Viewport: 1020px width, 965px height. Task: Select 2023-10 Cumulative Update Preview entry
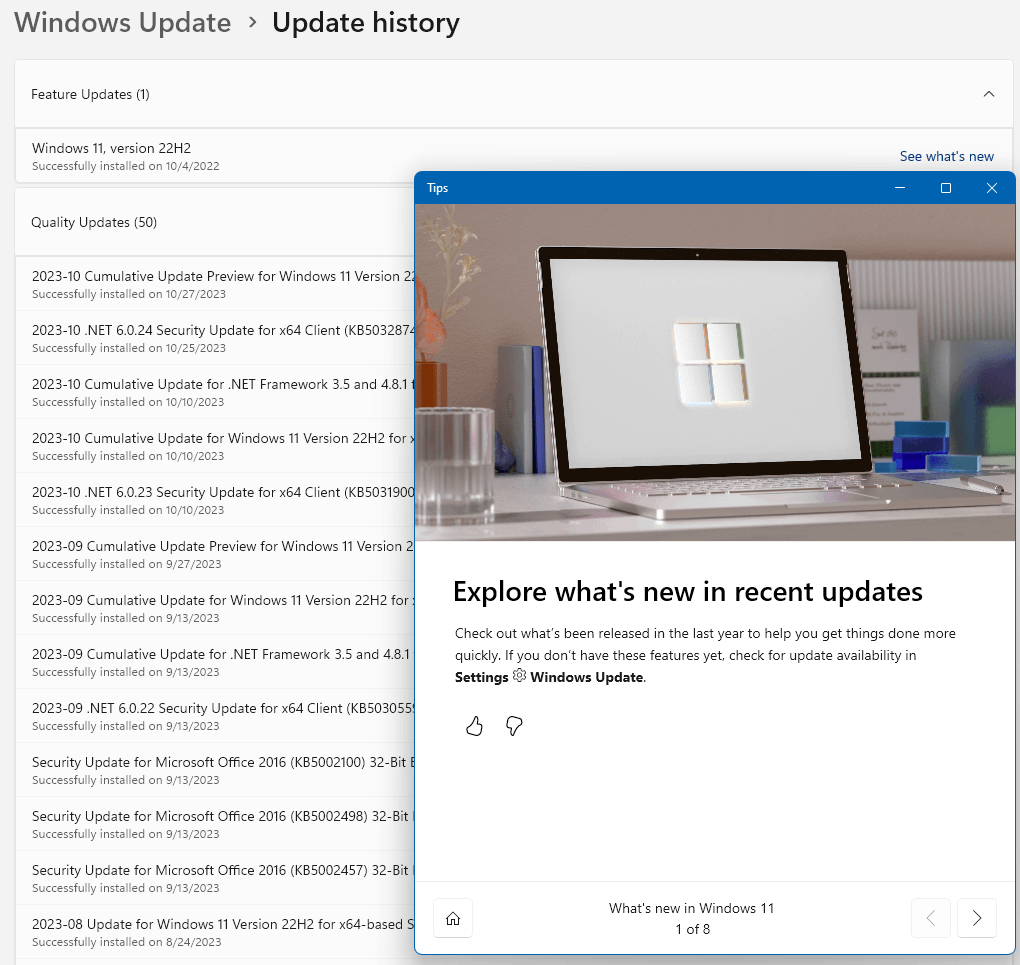coord(215,284)
